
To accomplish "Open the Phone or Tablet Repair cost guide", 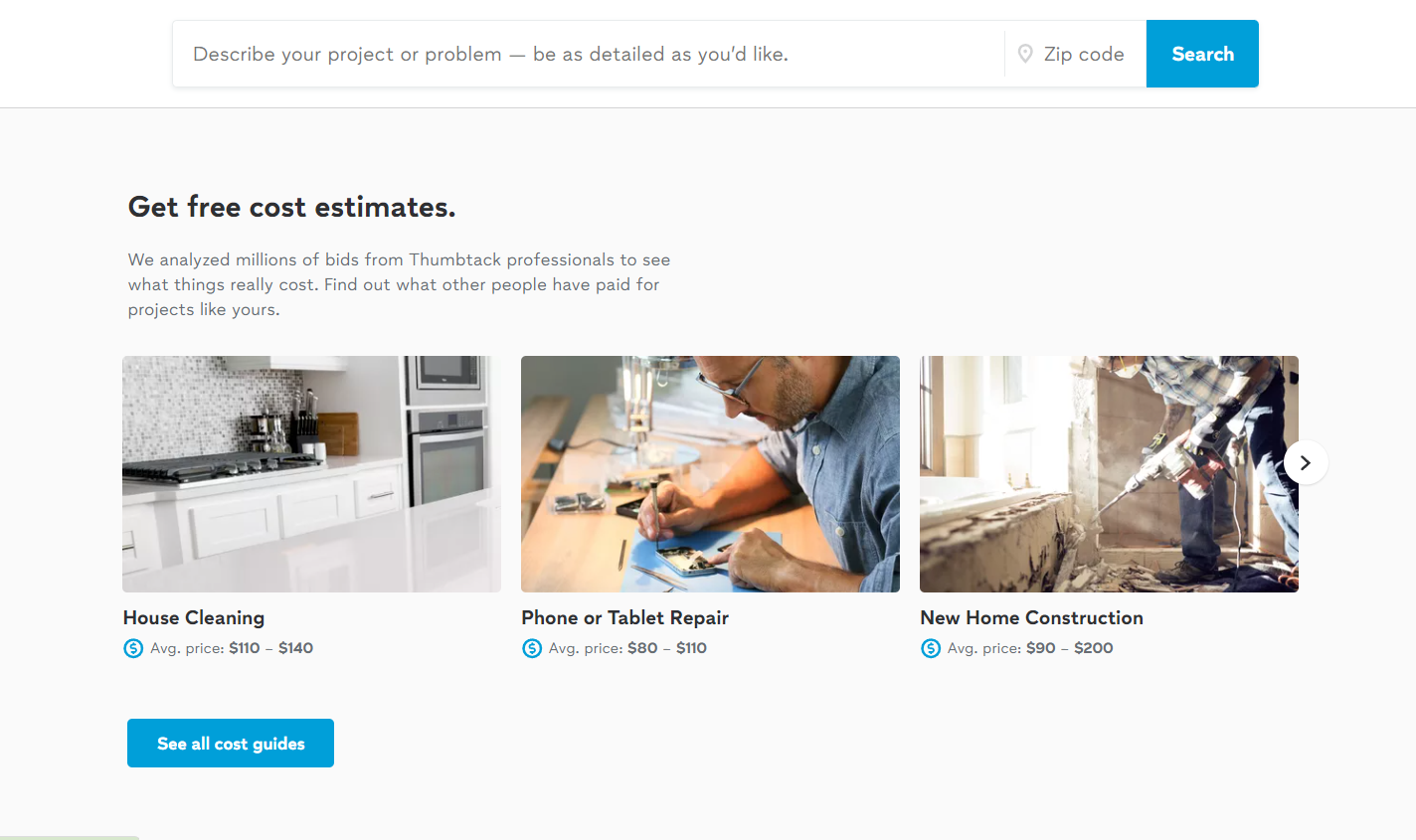I will (624, 617).
